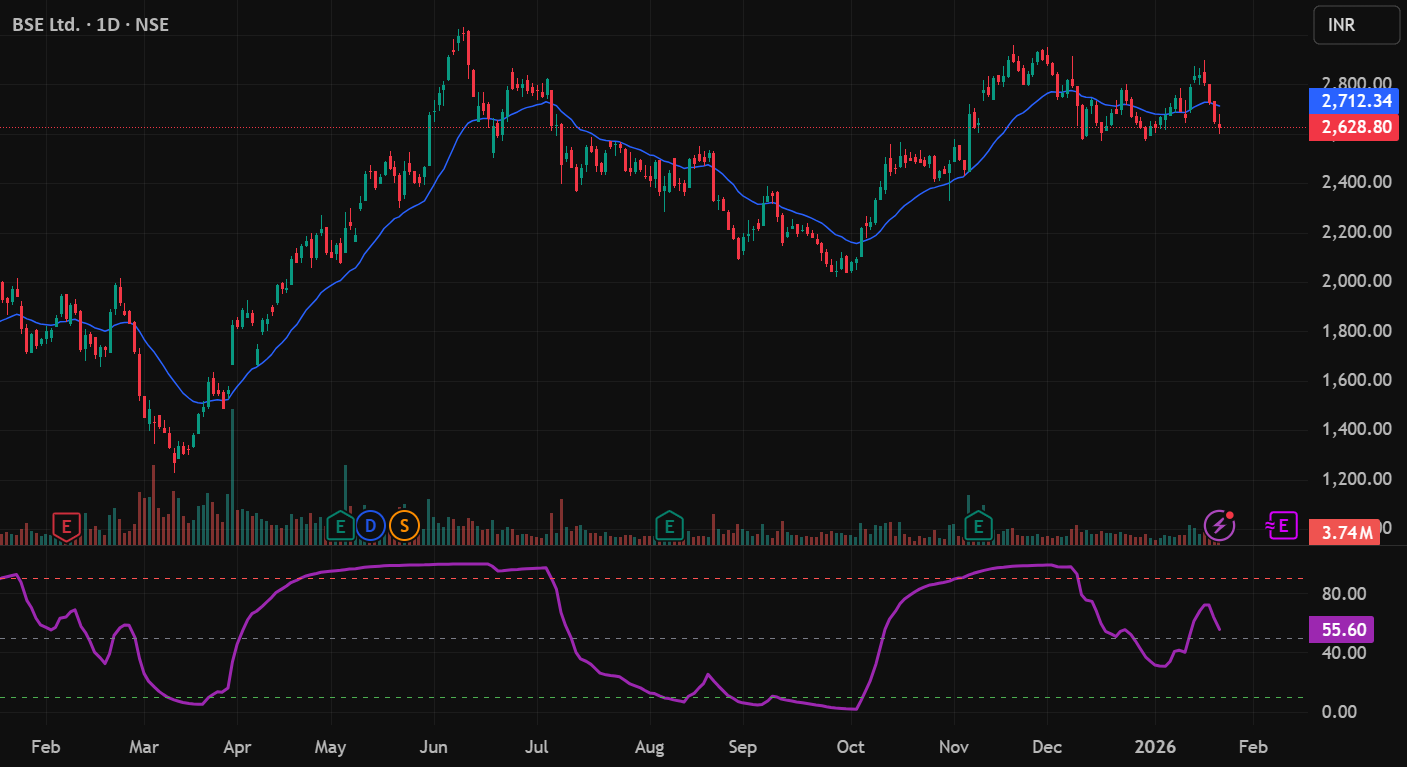
Task: Click the ≈E estimated earnings icon
Action: pyautogui.click(x=1282, y=525)
